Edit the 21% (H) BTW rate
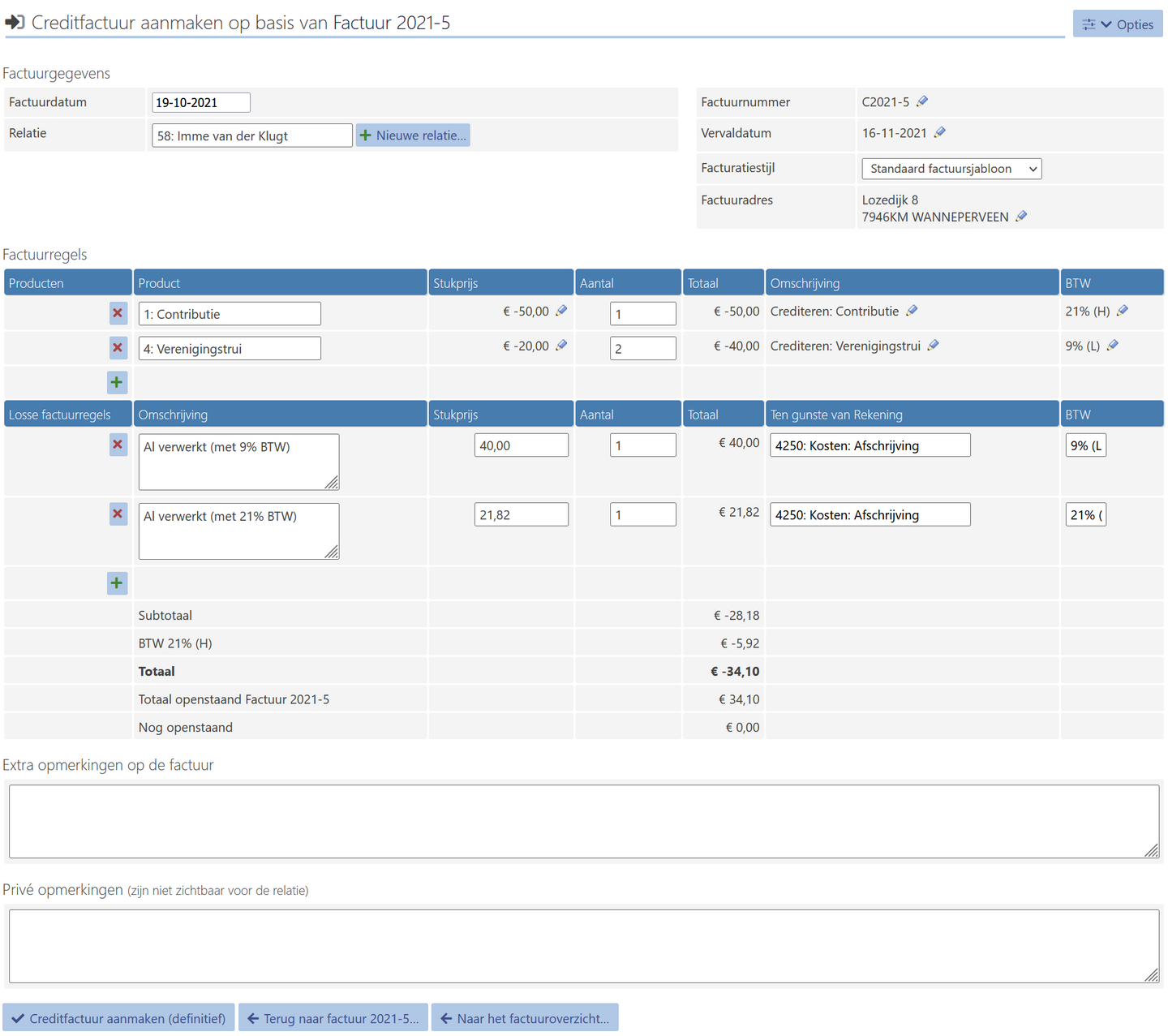This screenshot has width=1168, height=1036. tap(1123, 311)
